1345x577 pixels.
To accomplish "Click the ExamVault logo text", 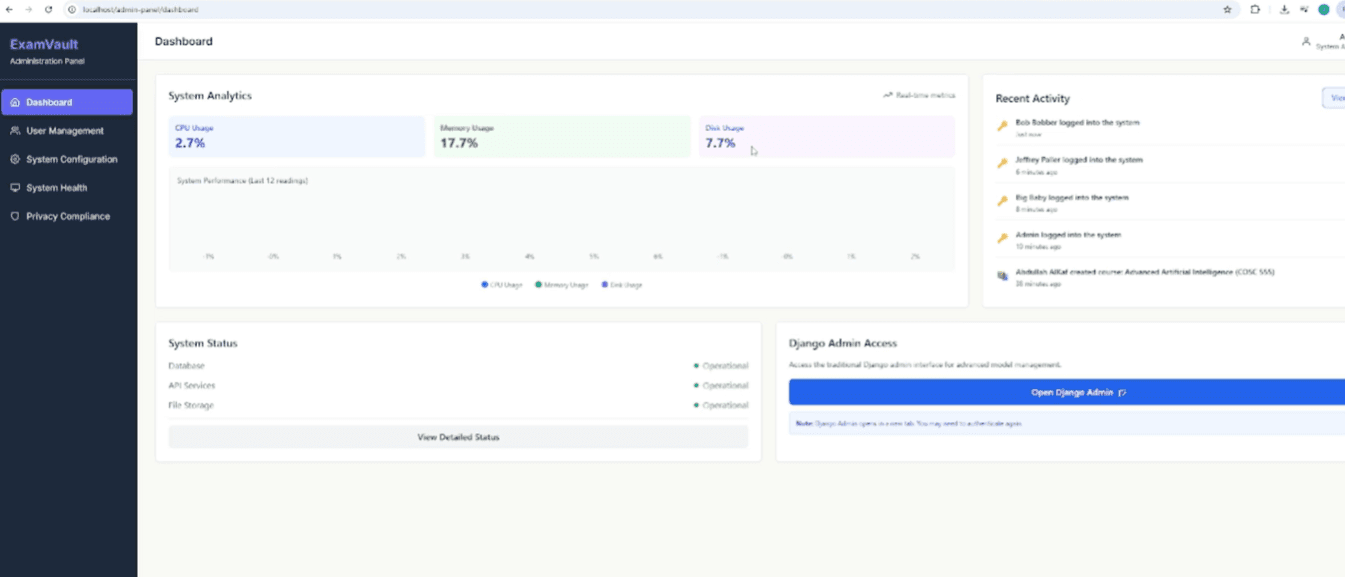I will click(x=44, y=44).
